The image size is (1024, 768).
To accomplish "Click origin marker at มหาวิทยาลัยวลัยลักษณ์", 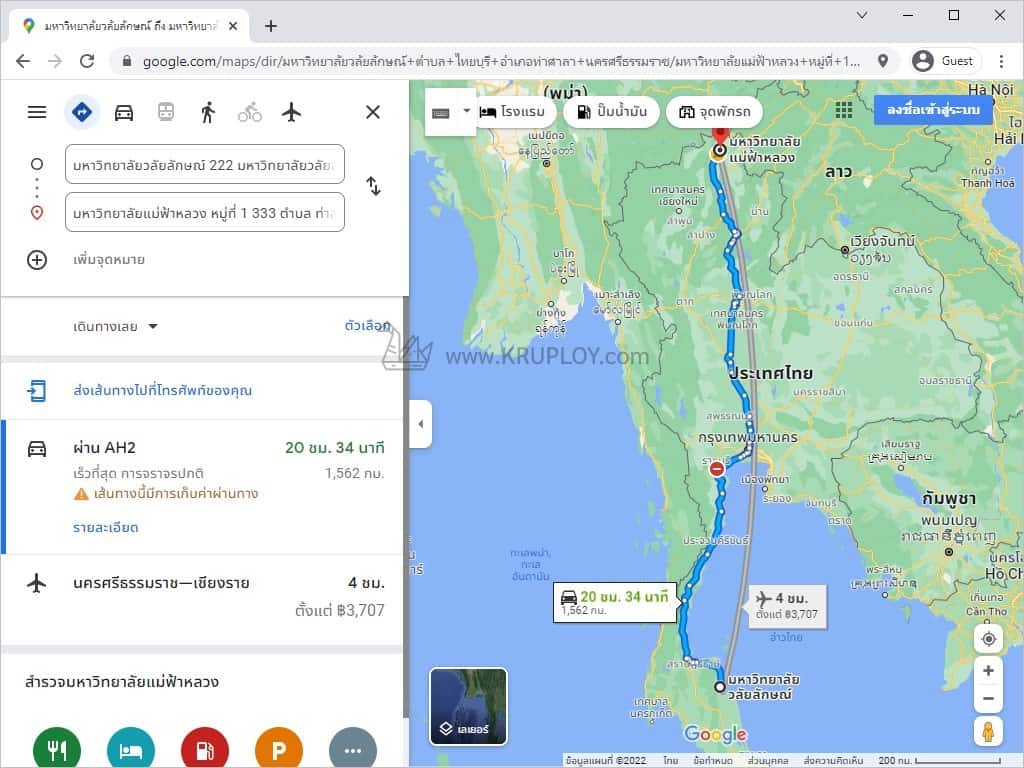I will click(x=720, y=687).
